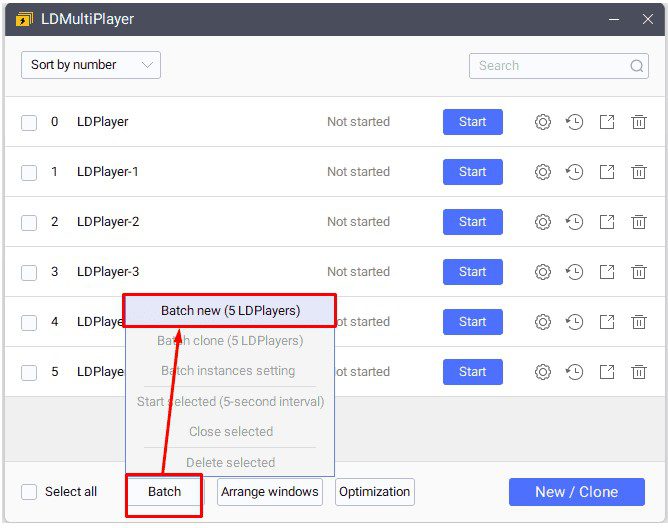Click the Arrange windows button
Screen dimensions: 668x528
[270, 492]
